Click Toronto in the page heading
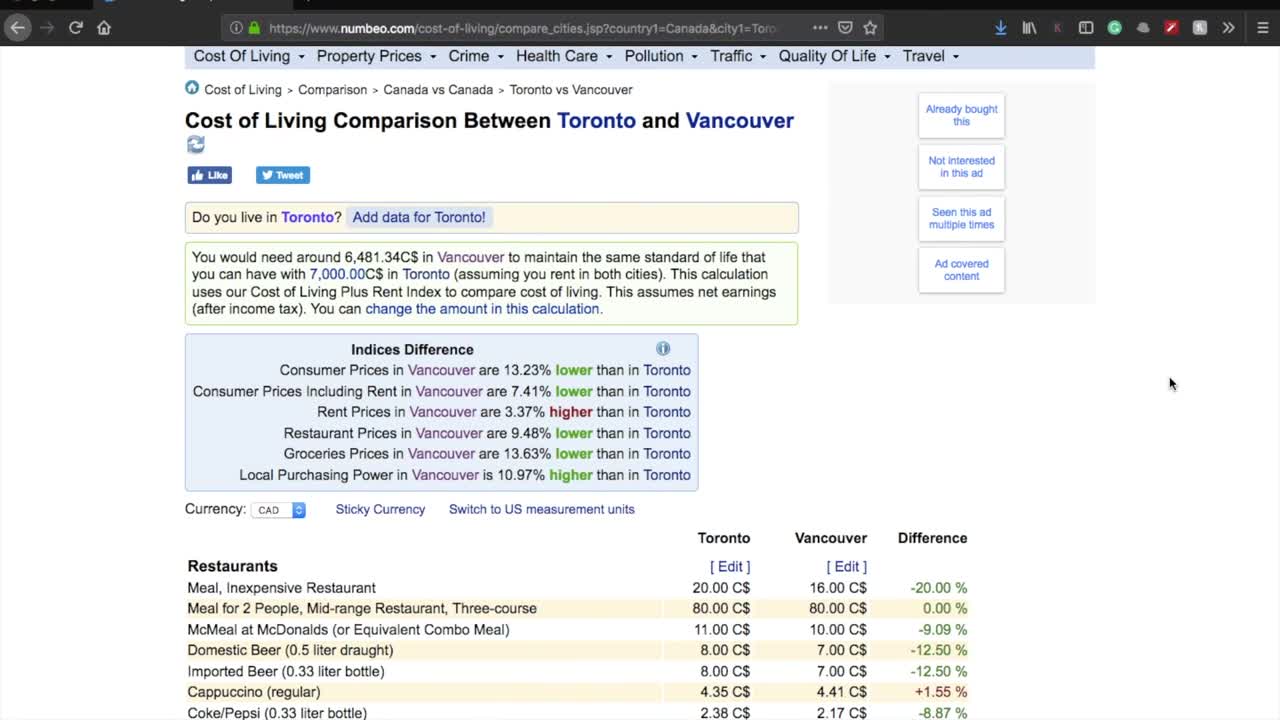The height and width of the screenshot is (720, 1280). pos(596,121)
